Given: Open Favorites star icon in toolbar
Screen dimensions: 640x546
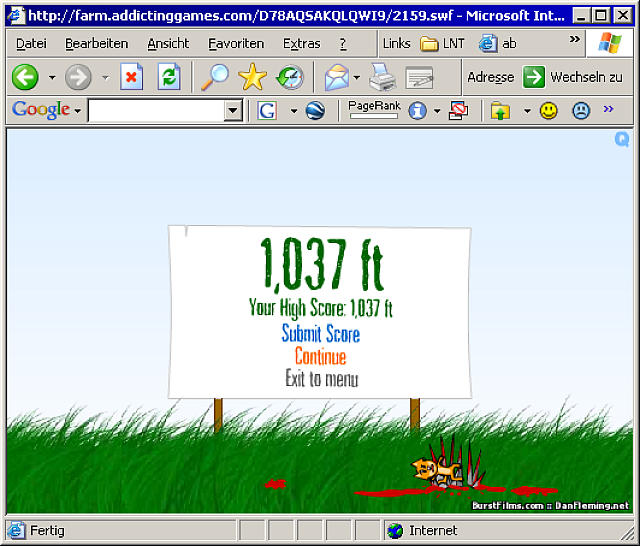Looking at the screenshot, I should pyautogui.click(x=252, y=77).
